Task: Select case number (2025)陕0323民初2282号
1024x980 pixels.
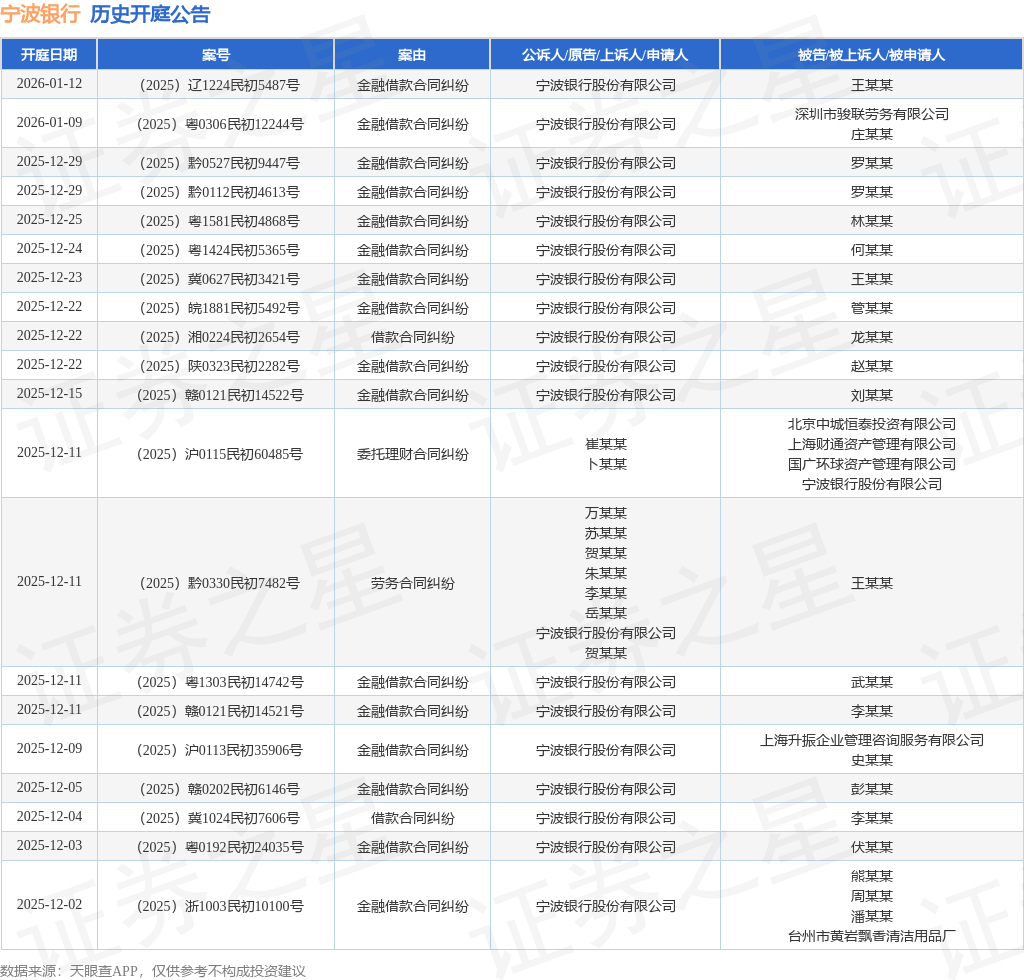Action: tap(219, 366)
